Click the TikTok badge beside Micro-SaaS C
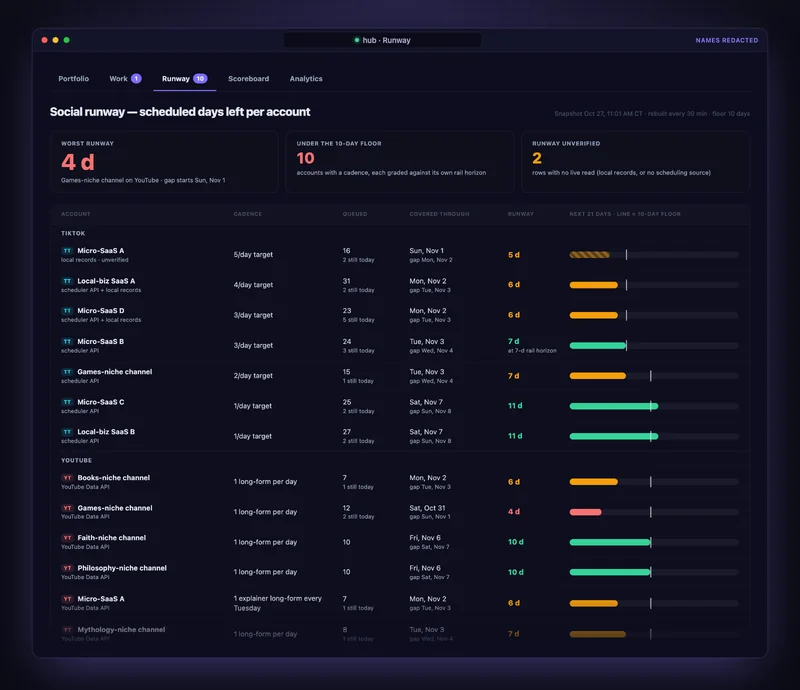800x690 pixels. click(x=67, y=402)
